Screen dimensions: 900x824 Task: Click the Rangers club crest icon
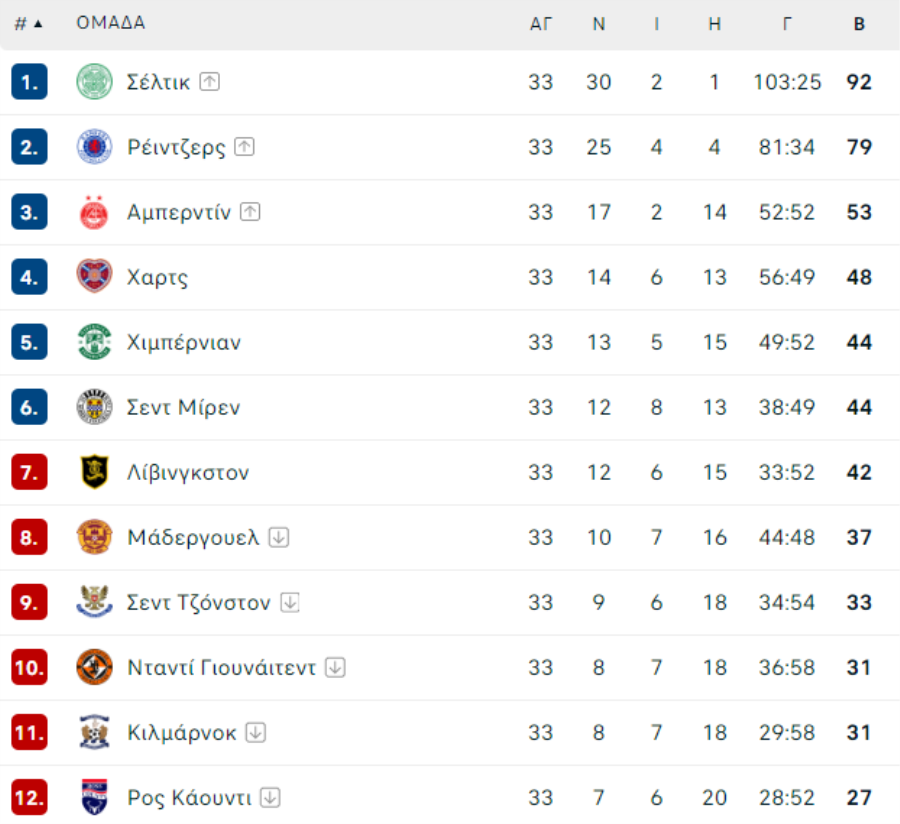point(95,147)
